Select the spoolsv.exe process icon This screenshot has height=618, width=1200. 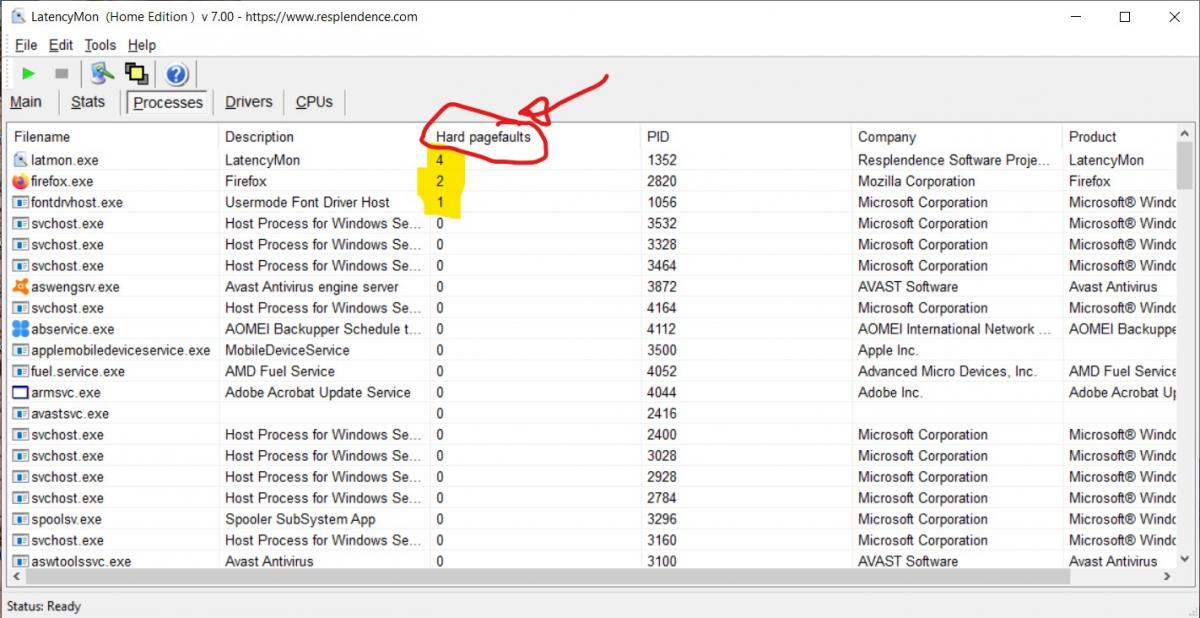pyautogui.click(x=21, y=519)
